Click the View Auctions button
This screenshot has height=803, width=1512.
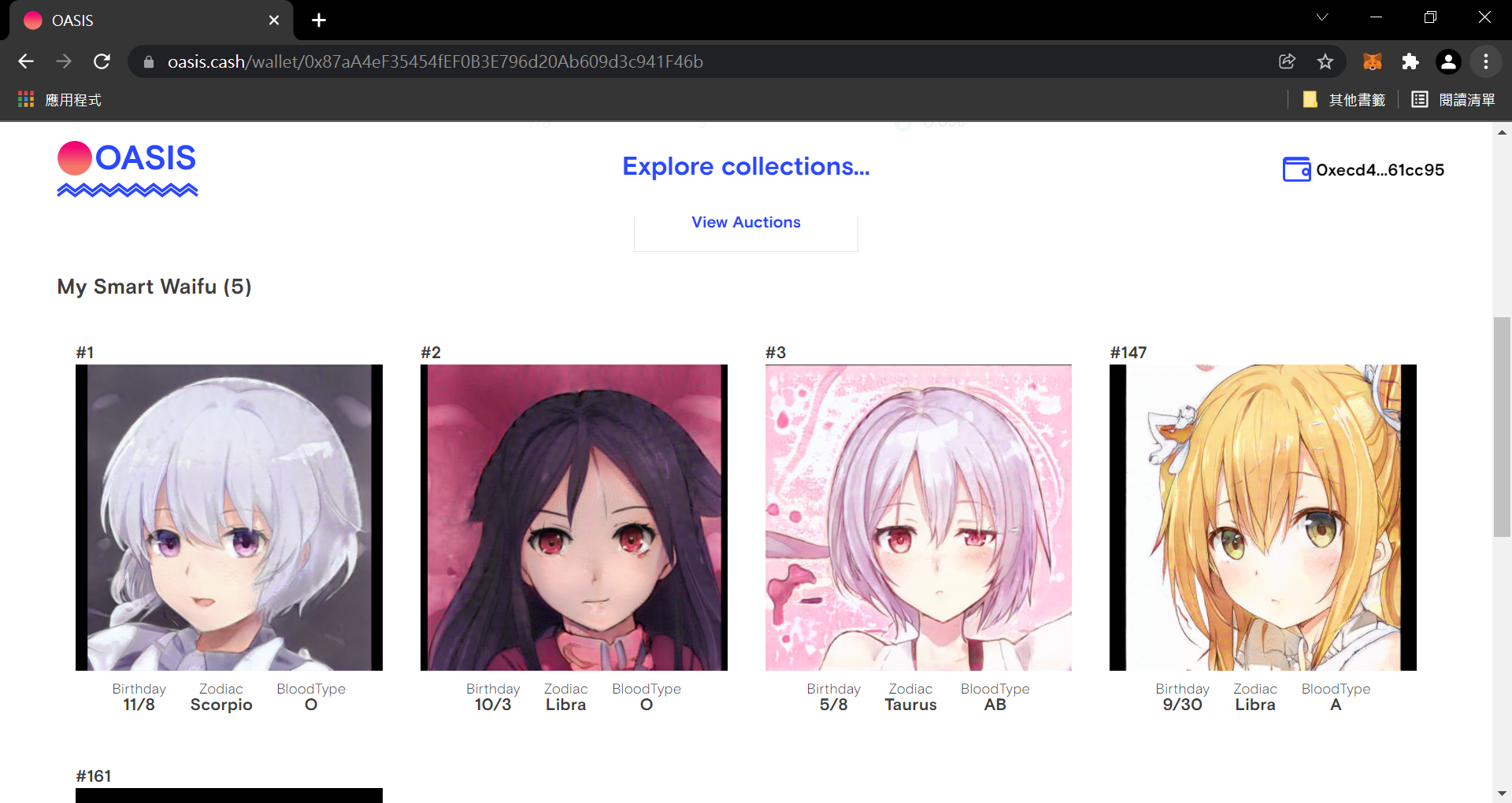[x=746, y=223]
